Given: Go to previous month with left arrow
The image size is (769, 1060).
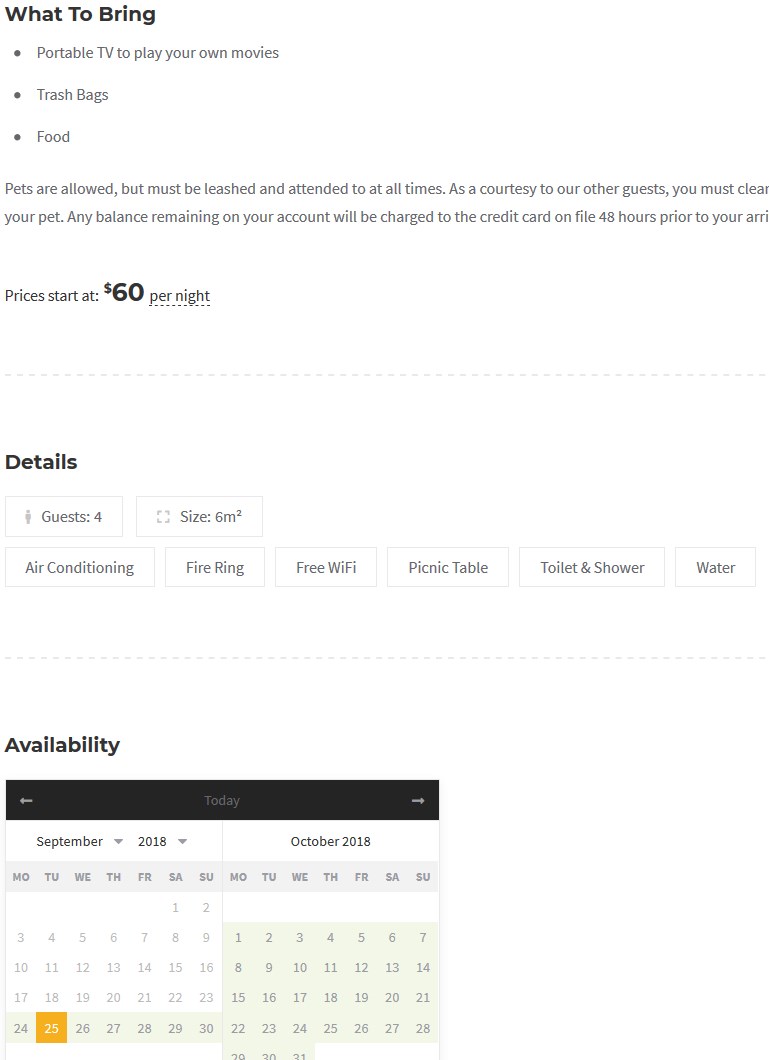Looking at the screenshot, I should tap(26, 800).
